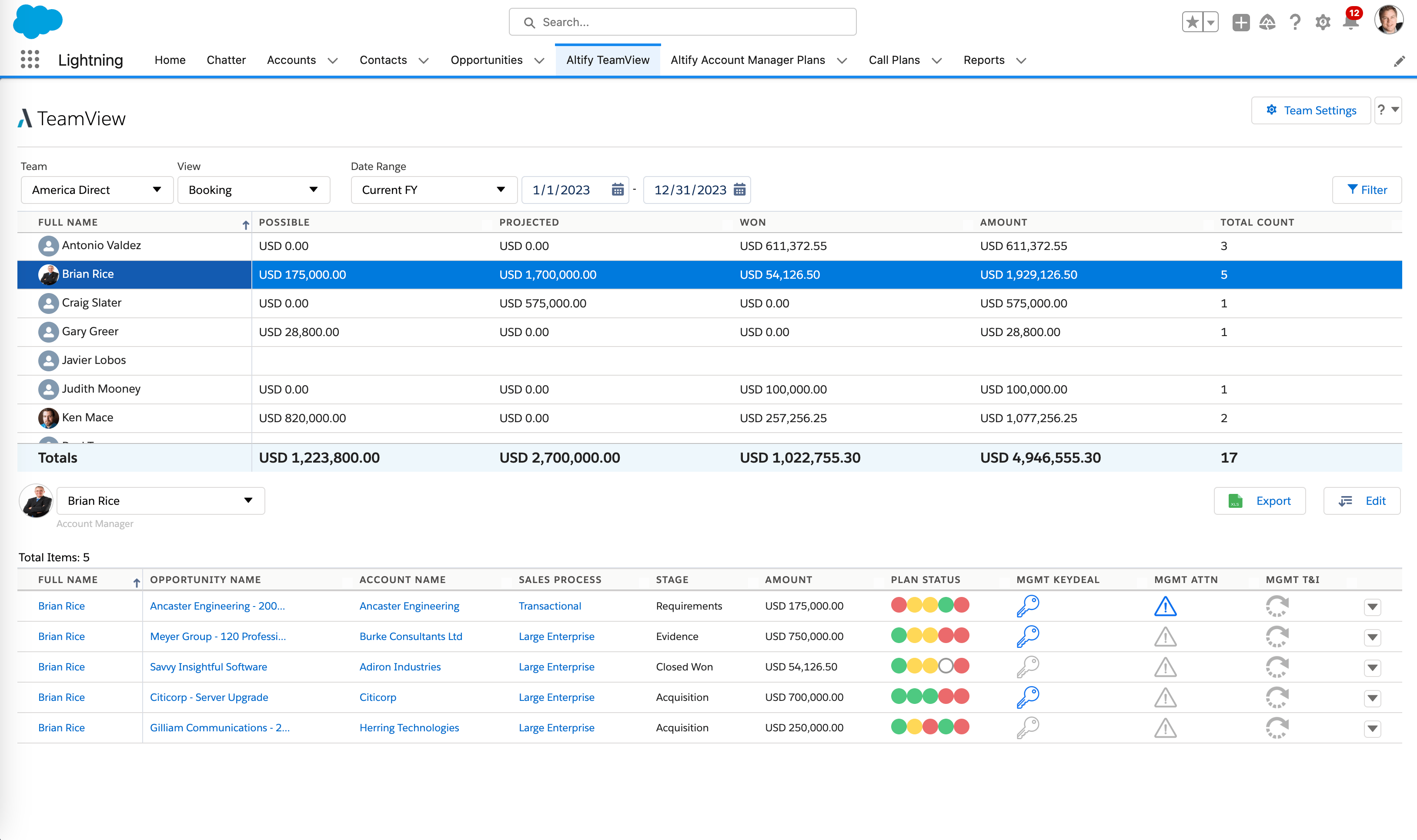The height and width of the screenshot is (840, 1417).
Task: Go to the Chatter tab
Action: point(226,60)
